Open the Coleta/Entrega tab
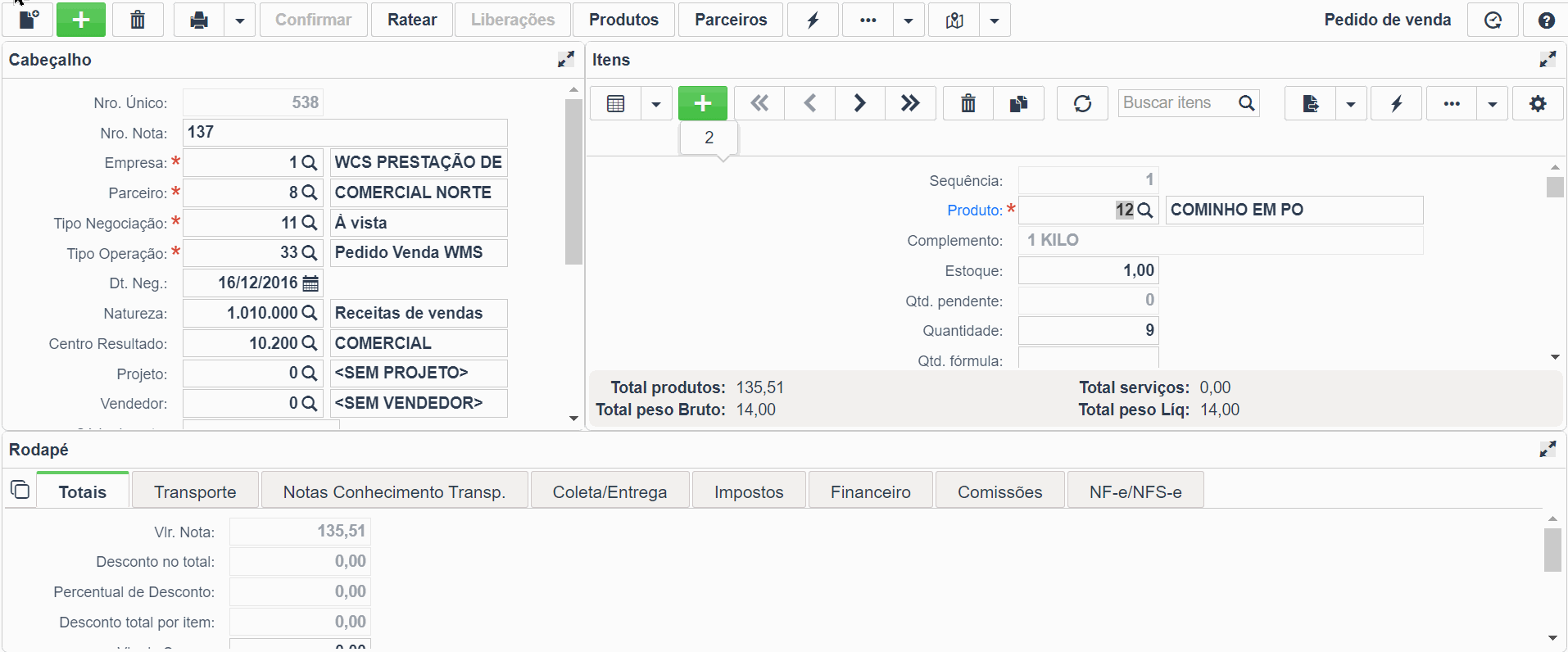This screenshot has width=1568, height=652. (610, 491)
